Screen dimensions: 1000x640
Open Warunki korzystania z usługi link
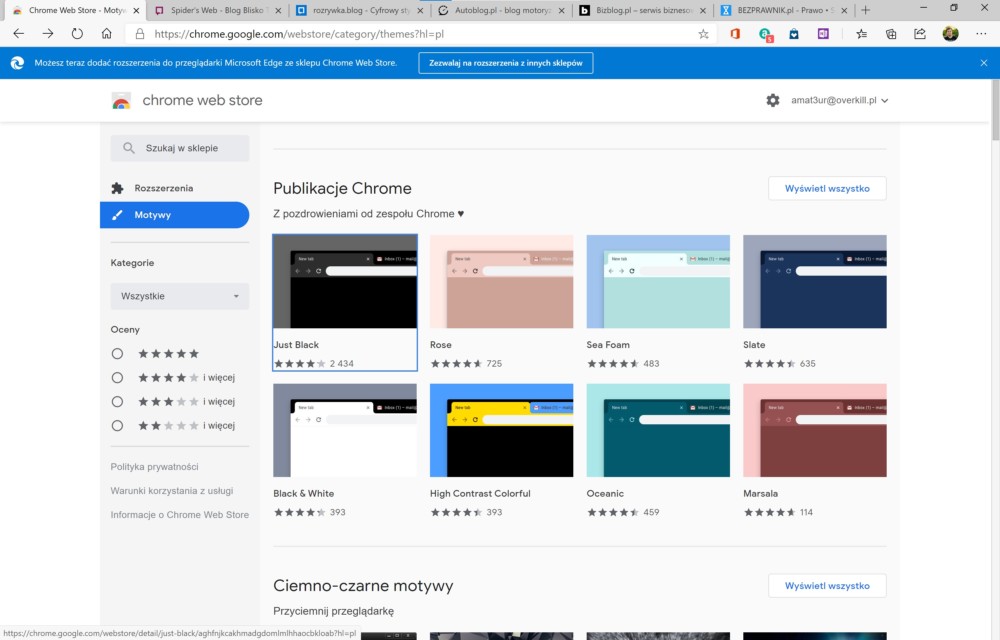[x=172, y=491]
